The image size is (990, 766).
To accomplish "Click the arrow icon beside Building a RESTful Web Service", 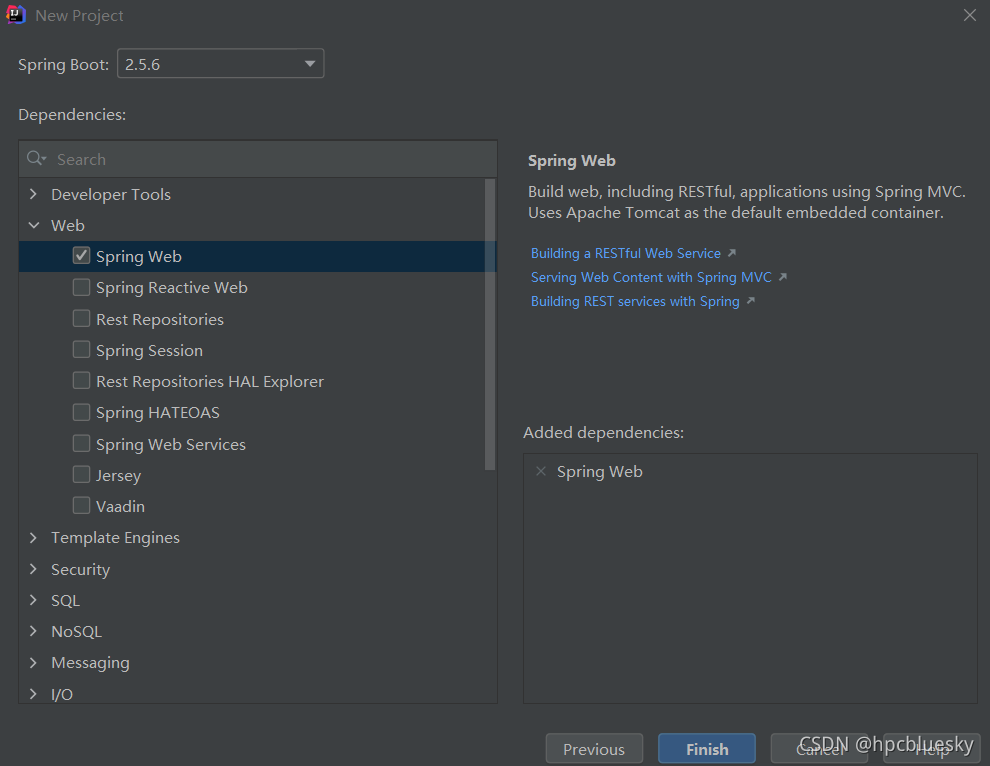I will (732, 253).
